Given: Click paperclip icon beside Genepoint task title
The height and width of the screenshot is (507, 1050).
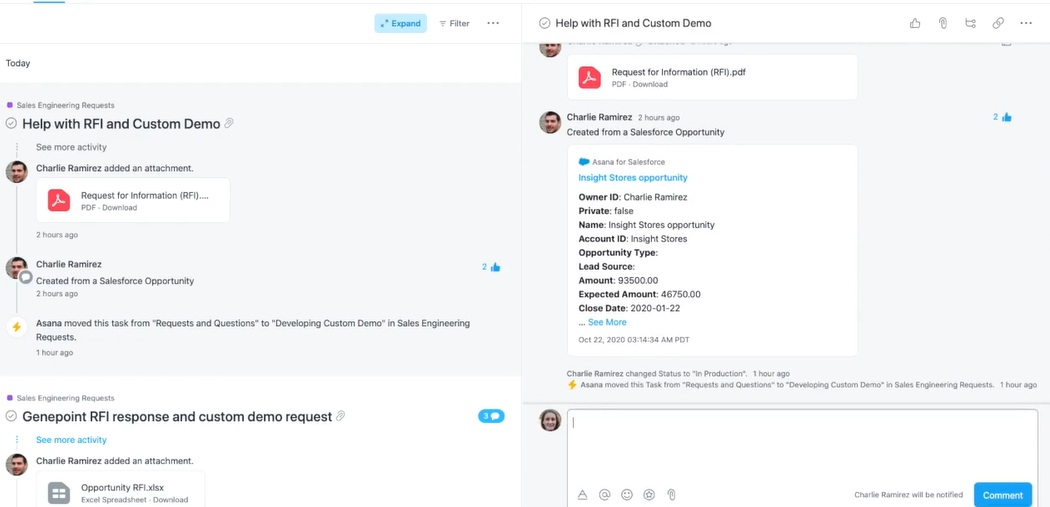Looking at the screenshot, I should (x=340, y=416).
